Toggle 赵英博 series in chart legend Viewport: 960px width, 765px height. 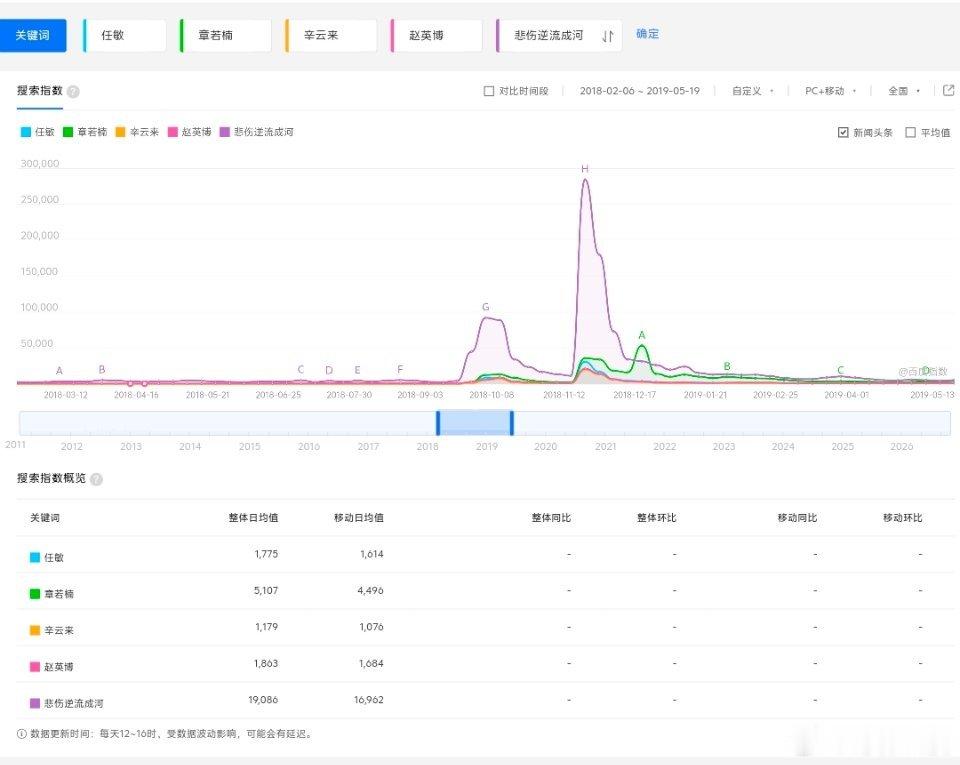coord(189,132)
